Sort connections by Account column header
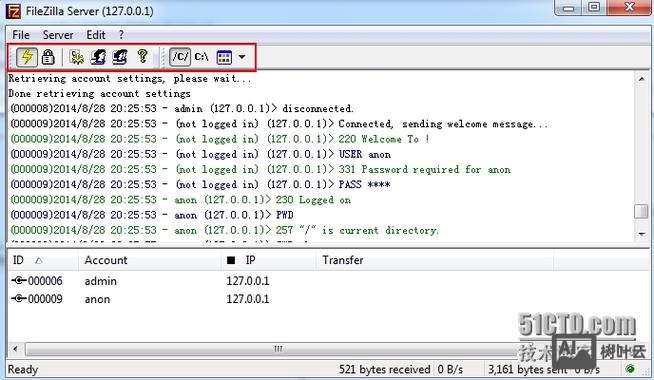 149,260
